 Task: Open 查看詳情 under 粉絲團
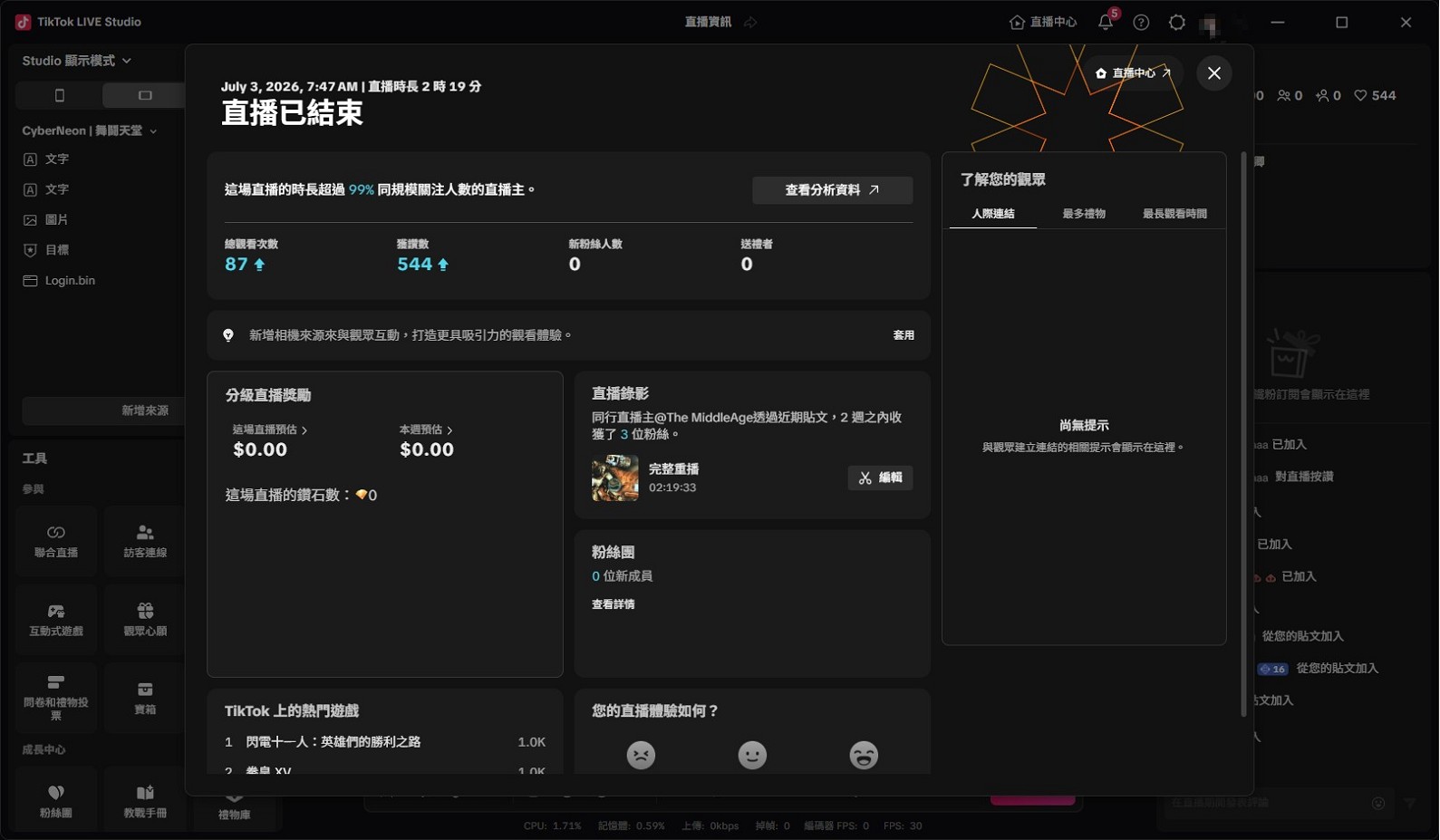[x=614, y=604]
